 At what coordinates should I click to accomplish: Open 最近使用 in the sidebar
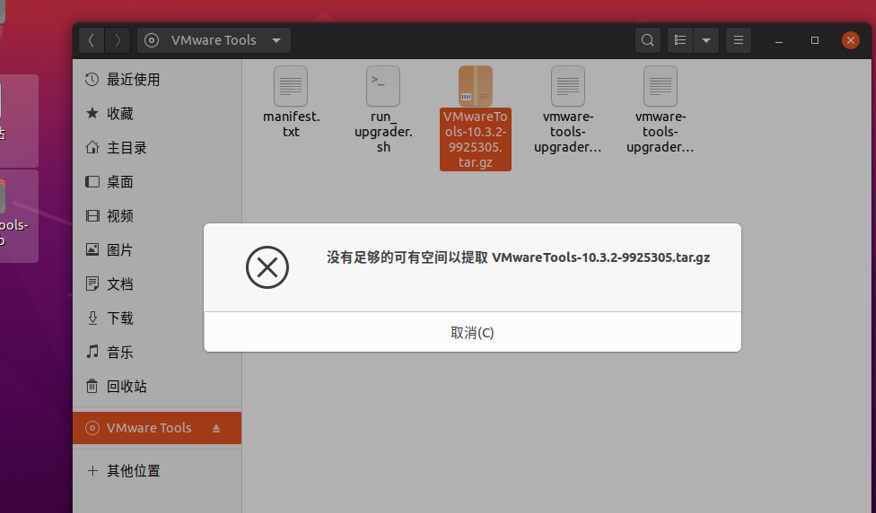[x=157, y=79]
